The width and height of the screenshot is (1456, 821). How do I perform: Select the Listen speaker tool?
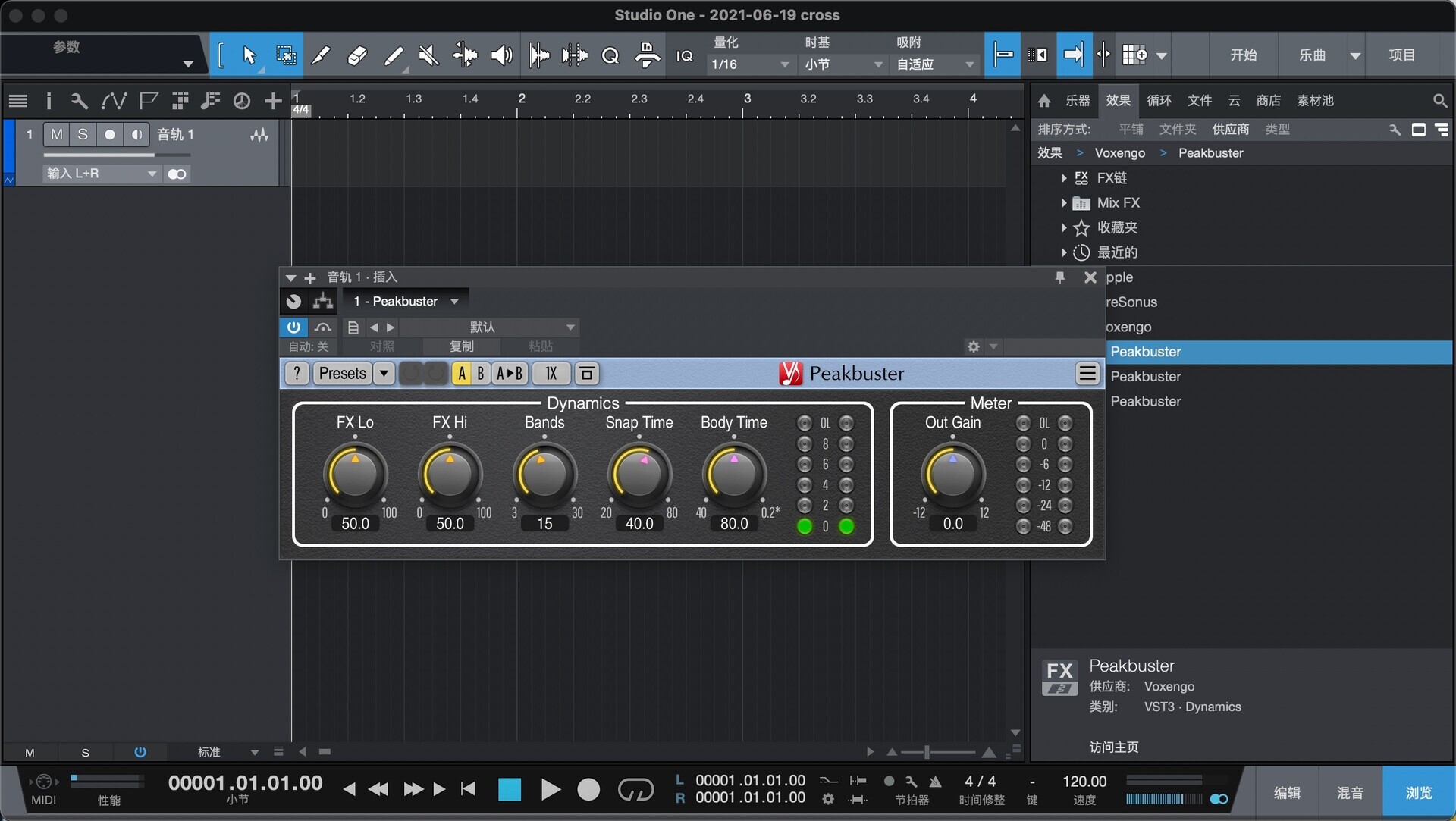coord(501,55)
